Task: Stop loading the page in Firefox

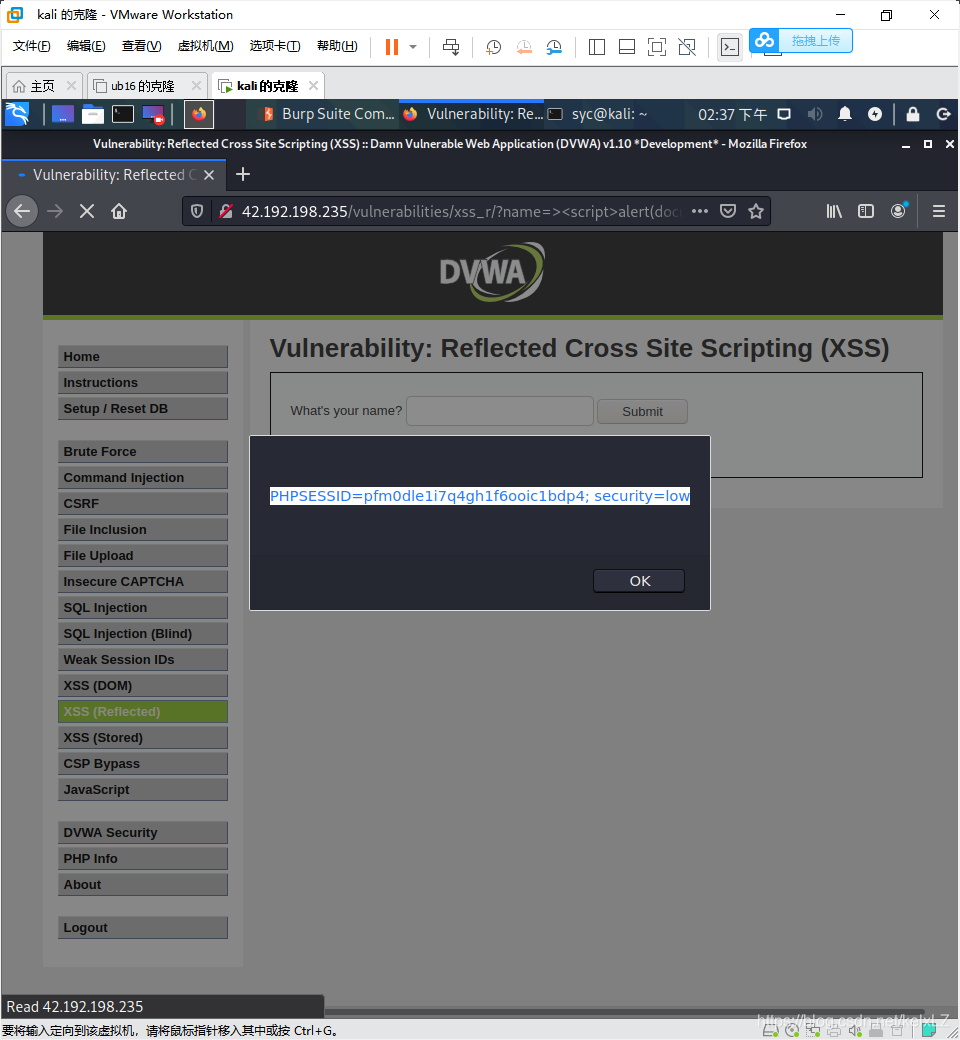Action: pyautogui.click(x=87, y=212)
